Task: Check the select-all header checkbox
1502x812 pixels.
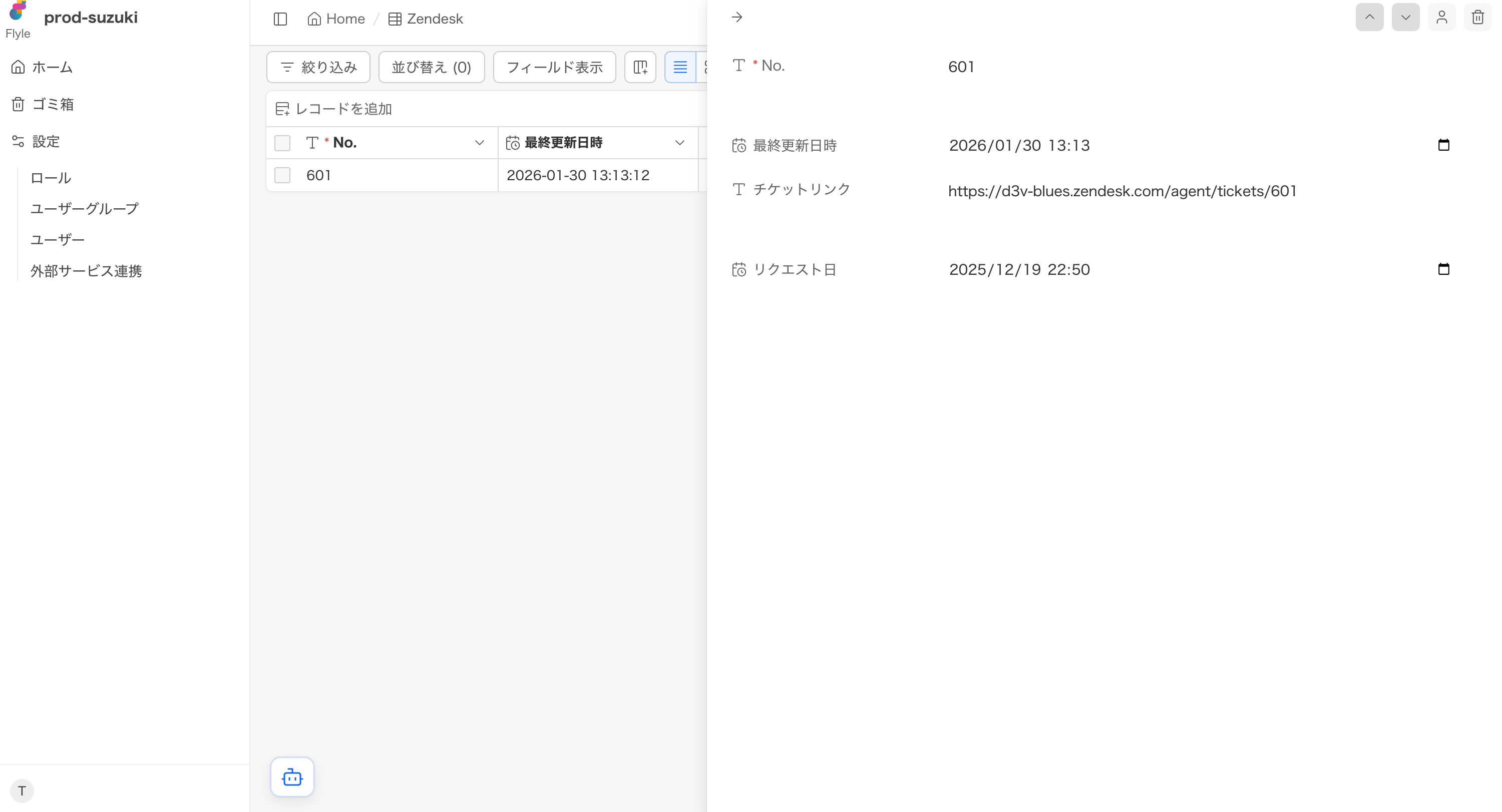Action: point(282,143)
